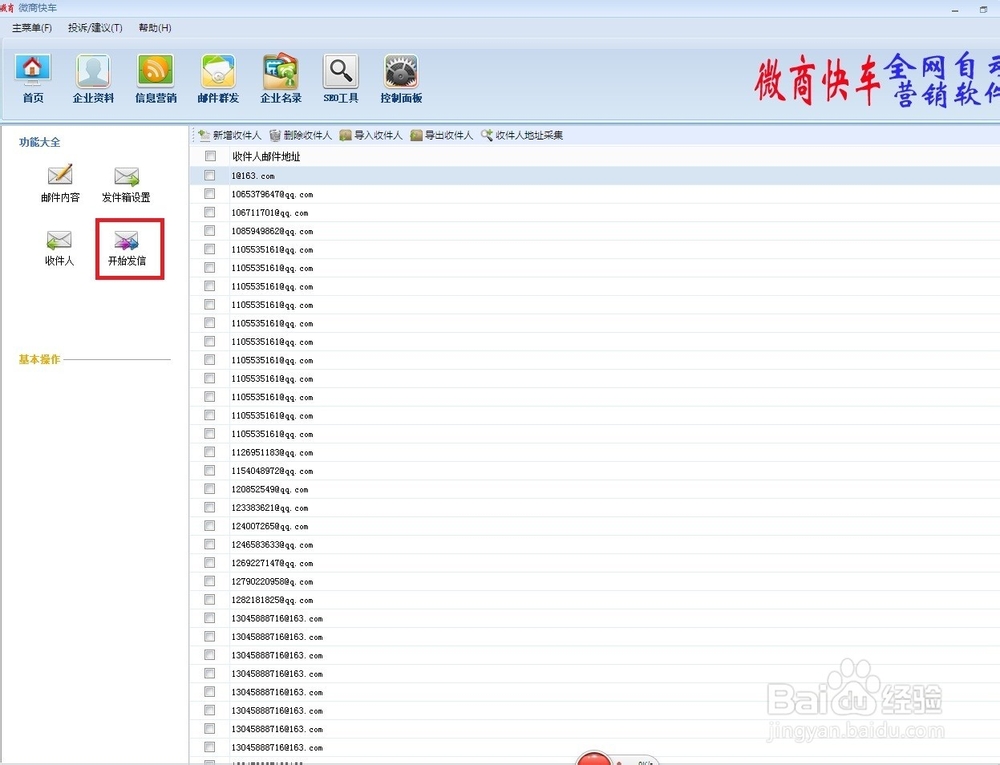The height and width of the screenshot is (765, 1000).
Task: Click 导出收件人 export recipients
Action: [441, 135]
